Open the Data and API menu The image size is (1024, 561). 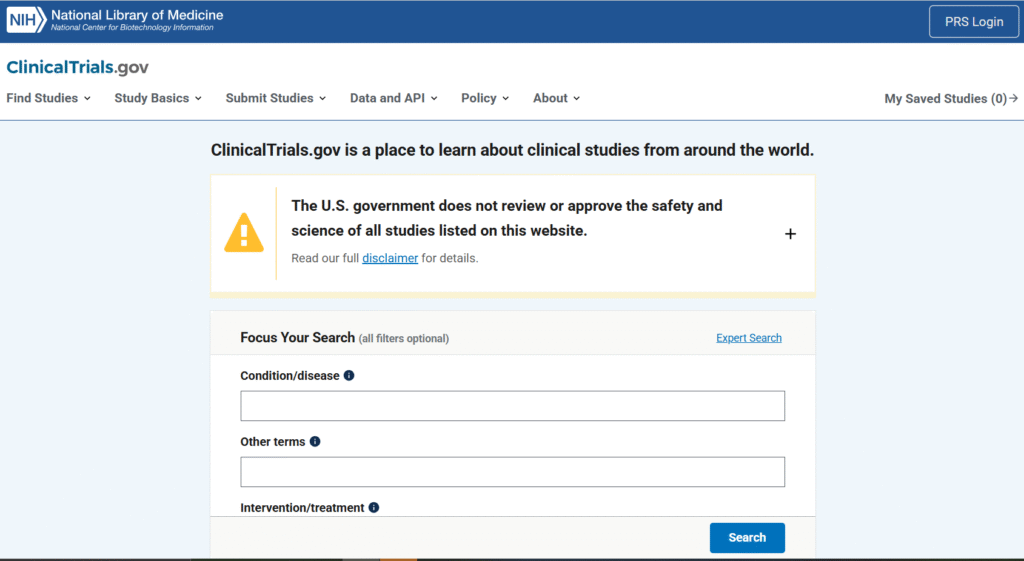point(394,98)
